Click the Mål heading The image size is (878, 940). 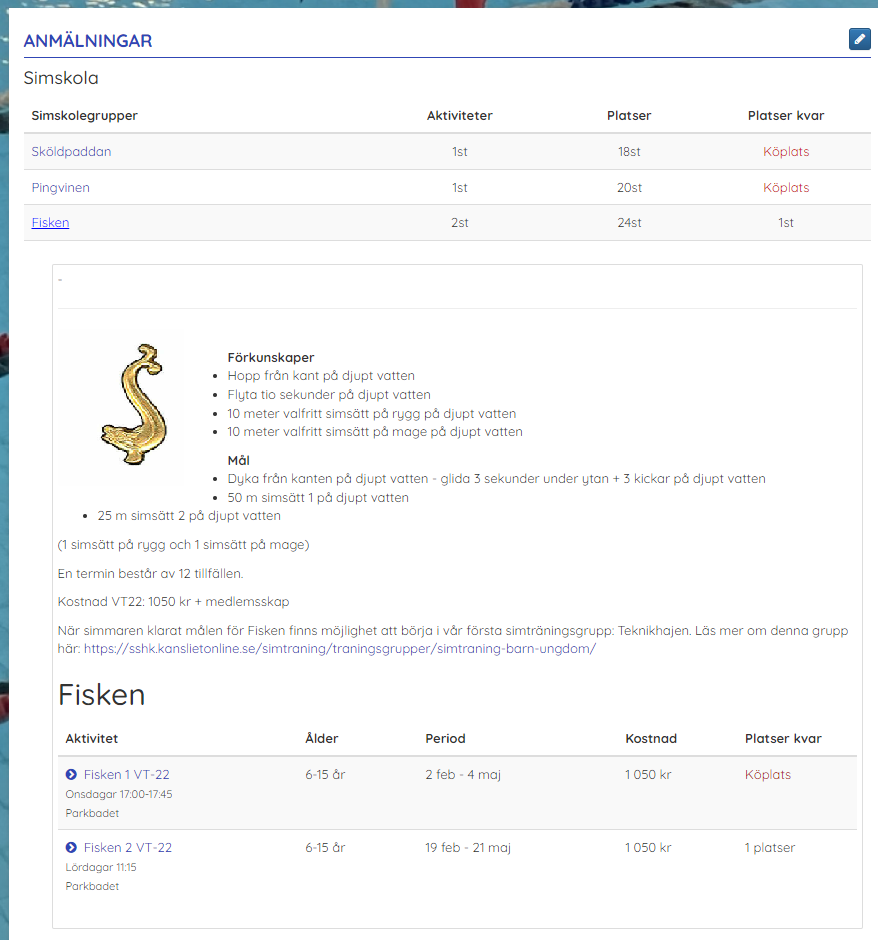click(239, 460)
